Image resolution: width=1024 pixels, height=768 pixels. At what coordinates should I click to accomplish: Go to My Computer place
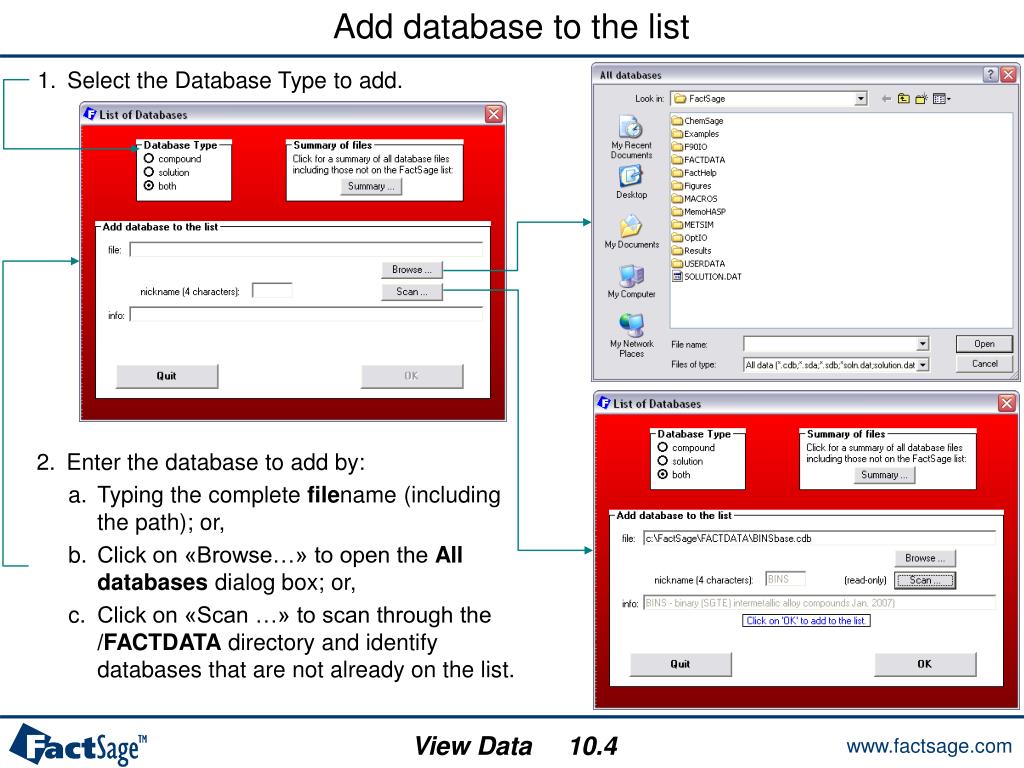point(631,281)
